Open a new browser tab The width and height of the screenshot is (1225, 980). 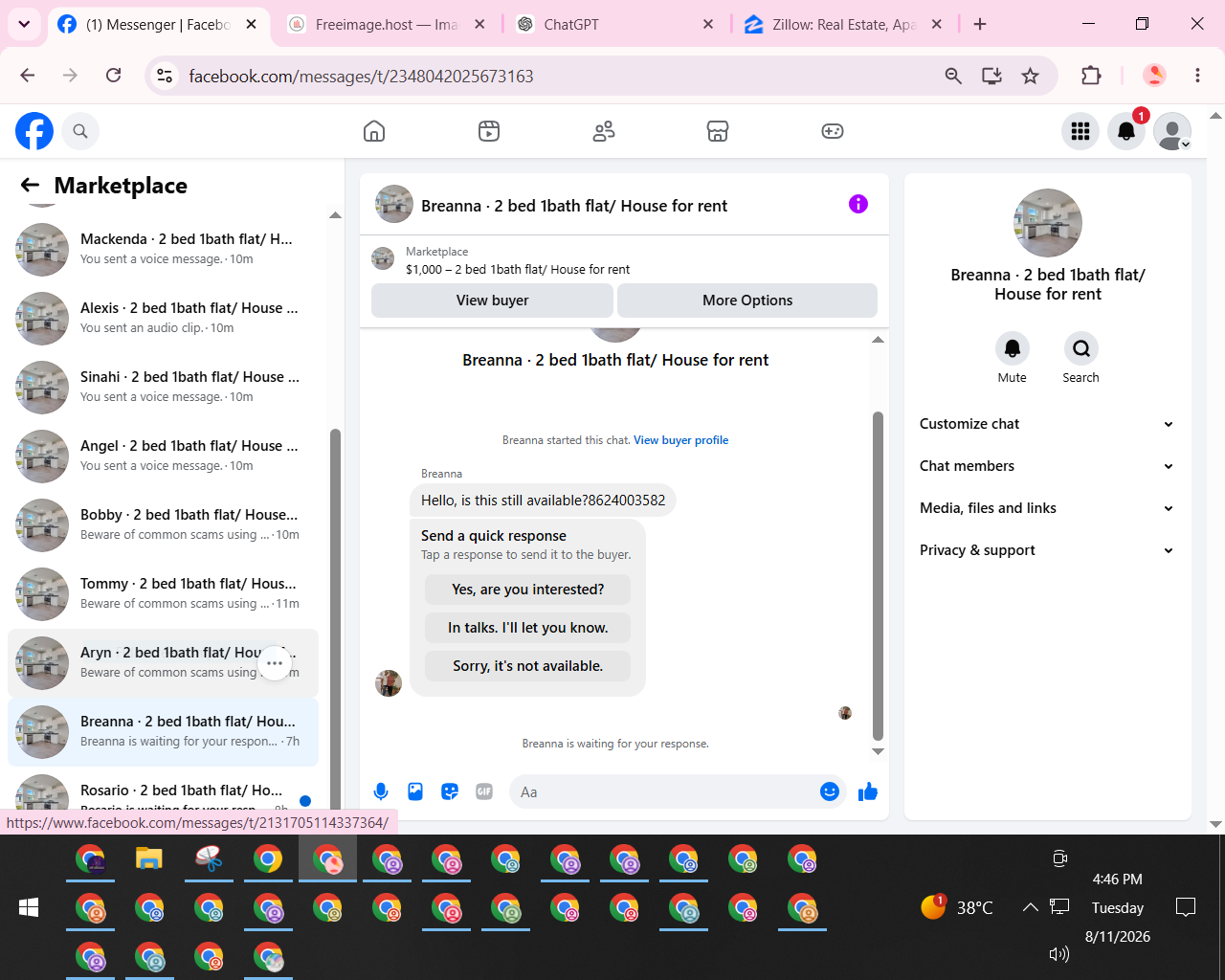click(x=980, y=24)
